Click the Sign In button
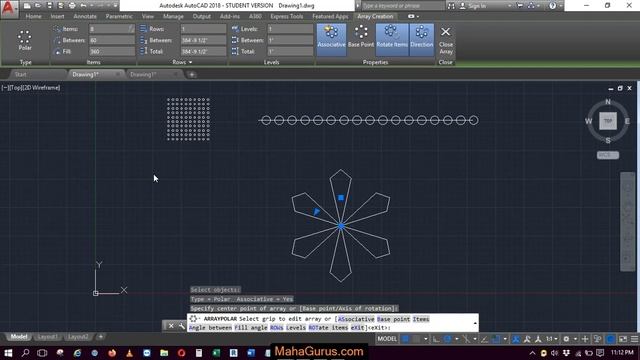 click(473, 6)
